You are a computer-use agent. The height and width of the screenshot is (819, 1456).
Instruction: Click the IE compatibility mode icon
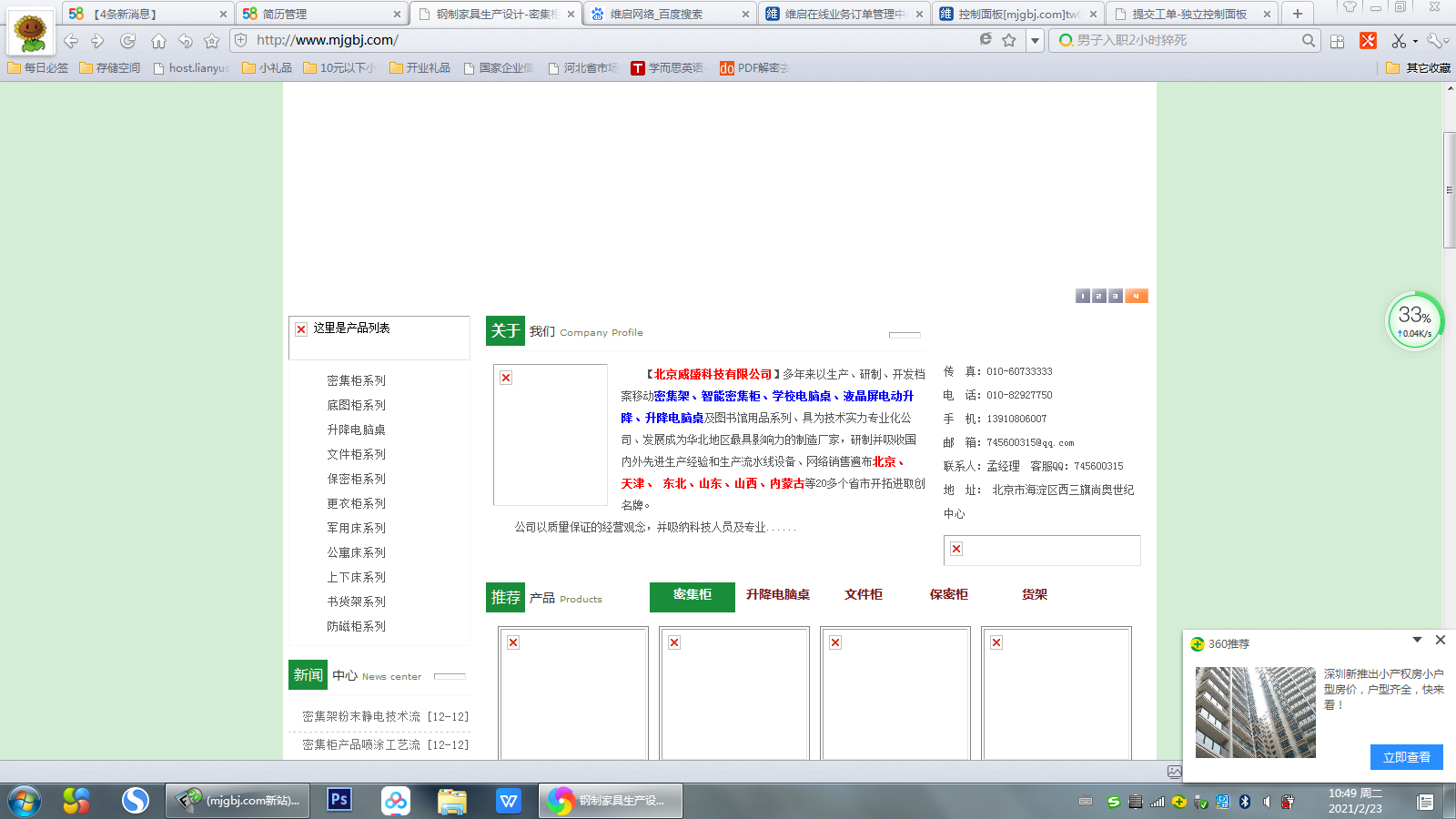pyautogui.click(x=986, y=40)
